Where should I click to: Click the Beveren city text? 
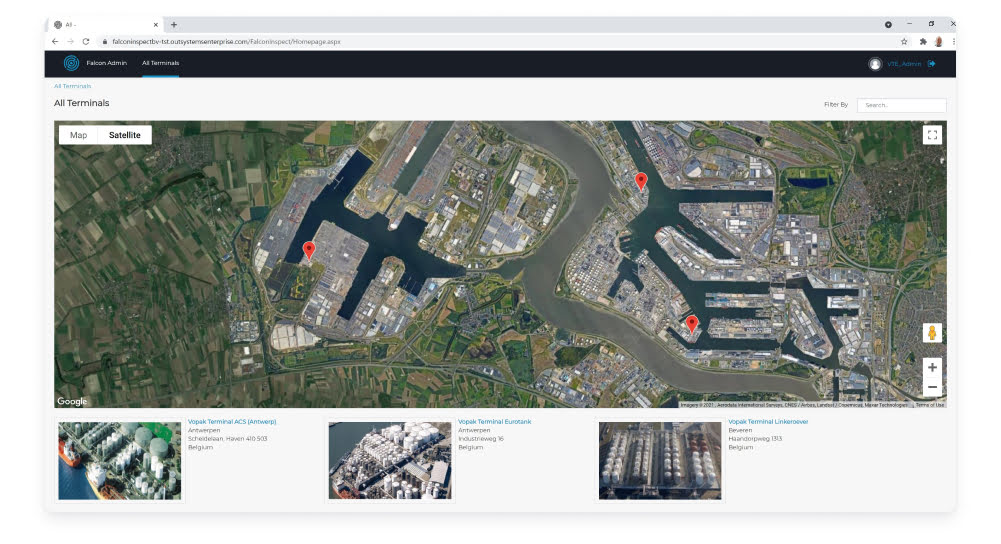(x=741, y=430)
